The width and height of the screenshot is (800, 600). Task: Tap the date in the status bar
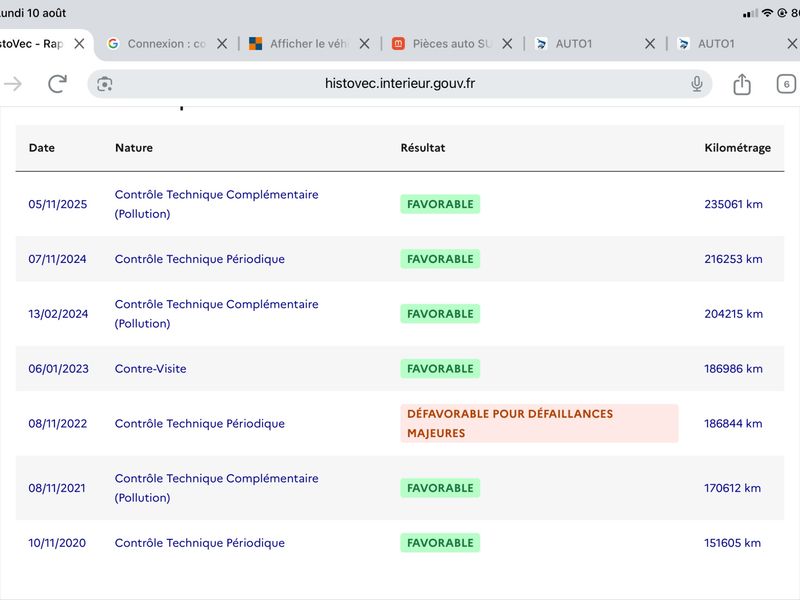point(33,13)
